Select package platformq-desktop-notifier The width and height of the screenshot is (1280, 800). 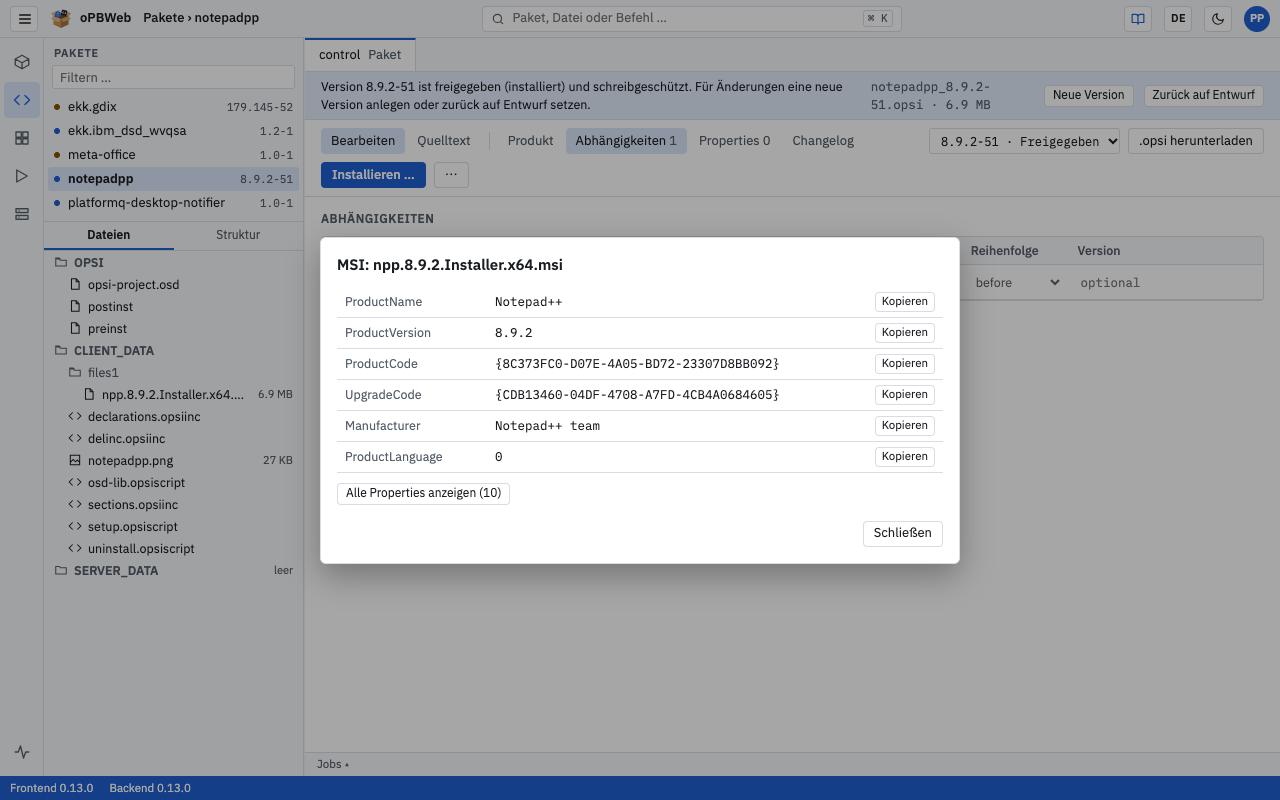click(x=174, y=202)
